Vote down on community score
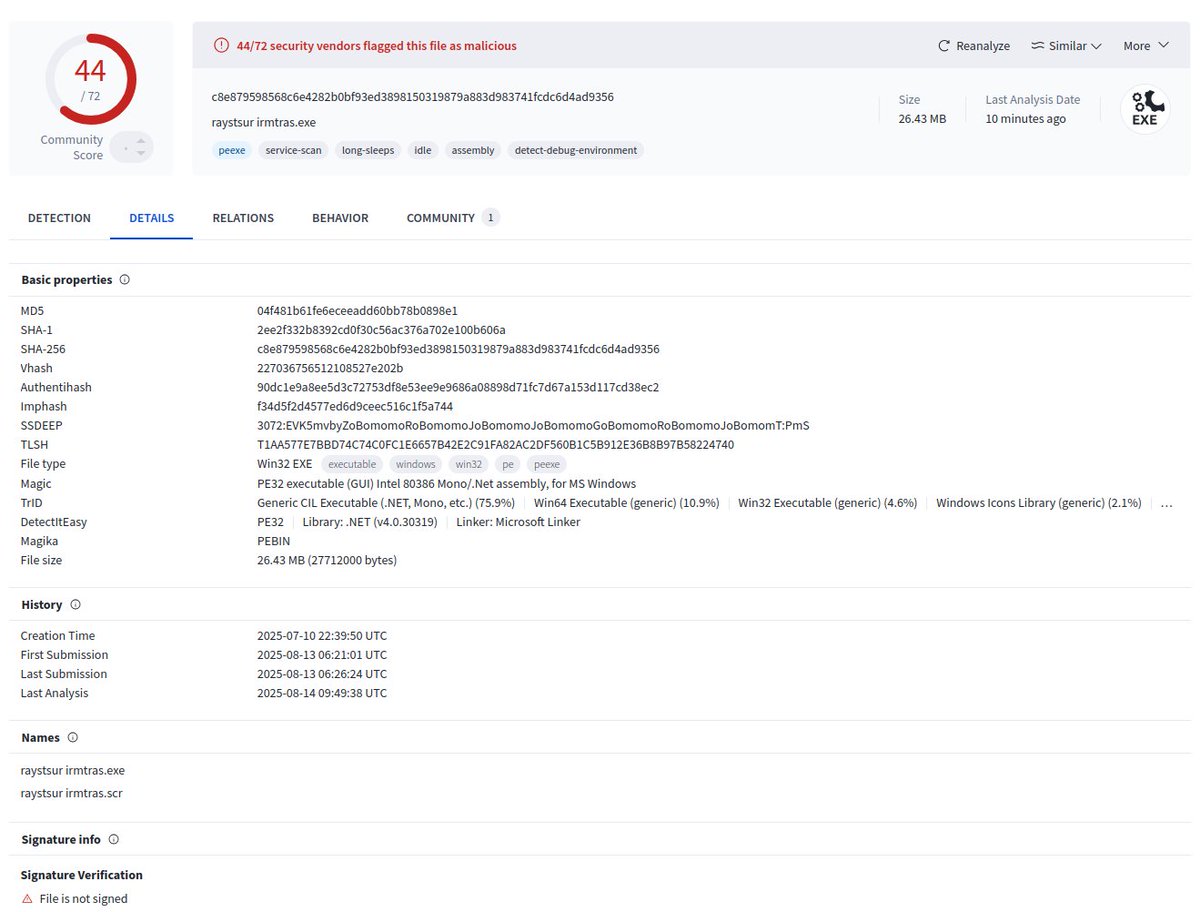 tap(141, 154)
